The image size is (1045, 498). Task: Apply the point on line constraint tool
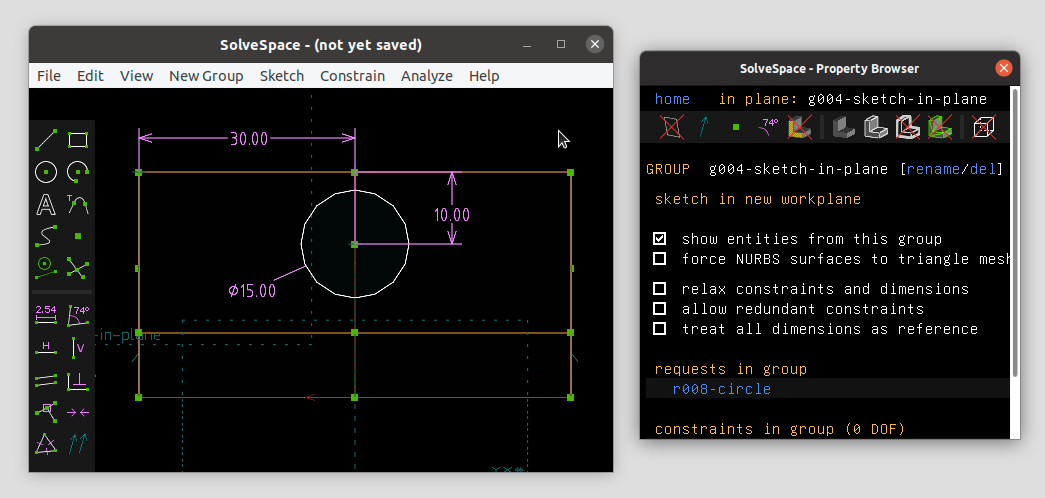tap(46, 412)
